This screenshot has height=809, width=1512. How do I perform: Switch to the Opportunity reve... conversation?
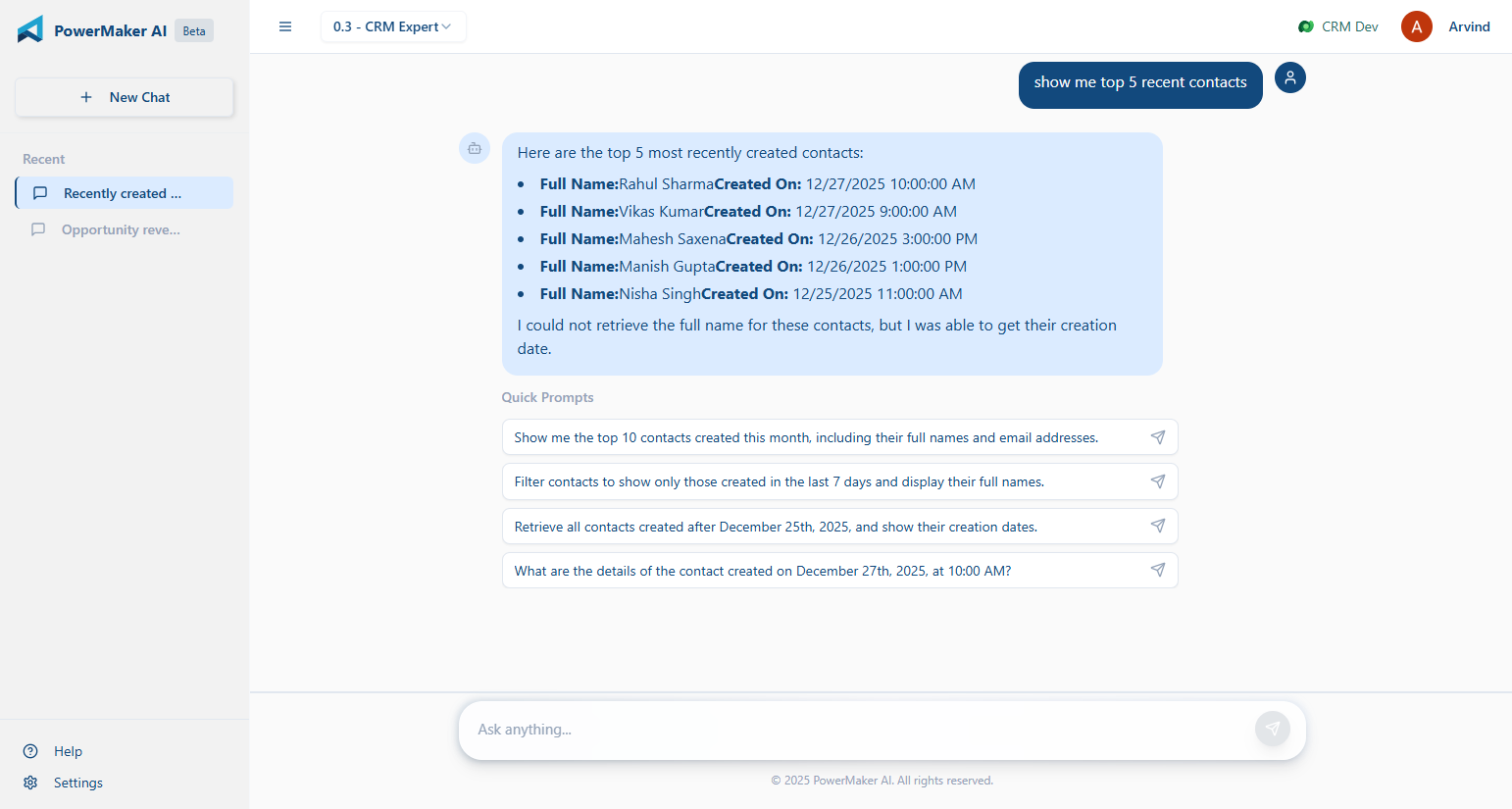click(x=121, y=229)
